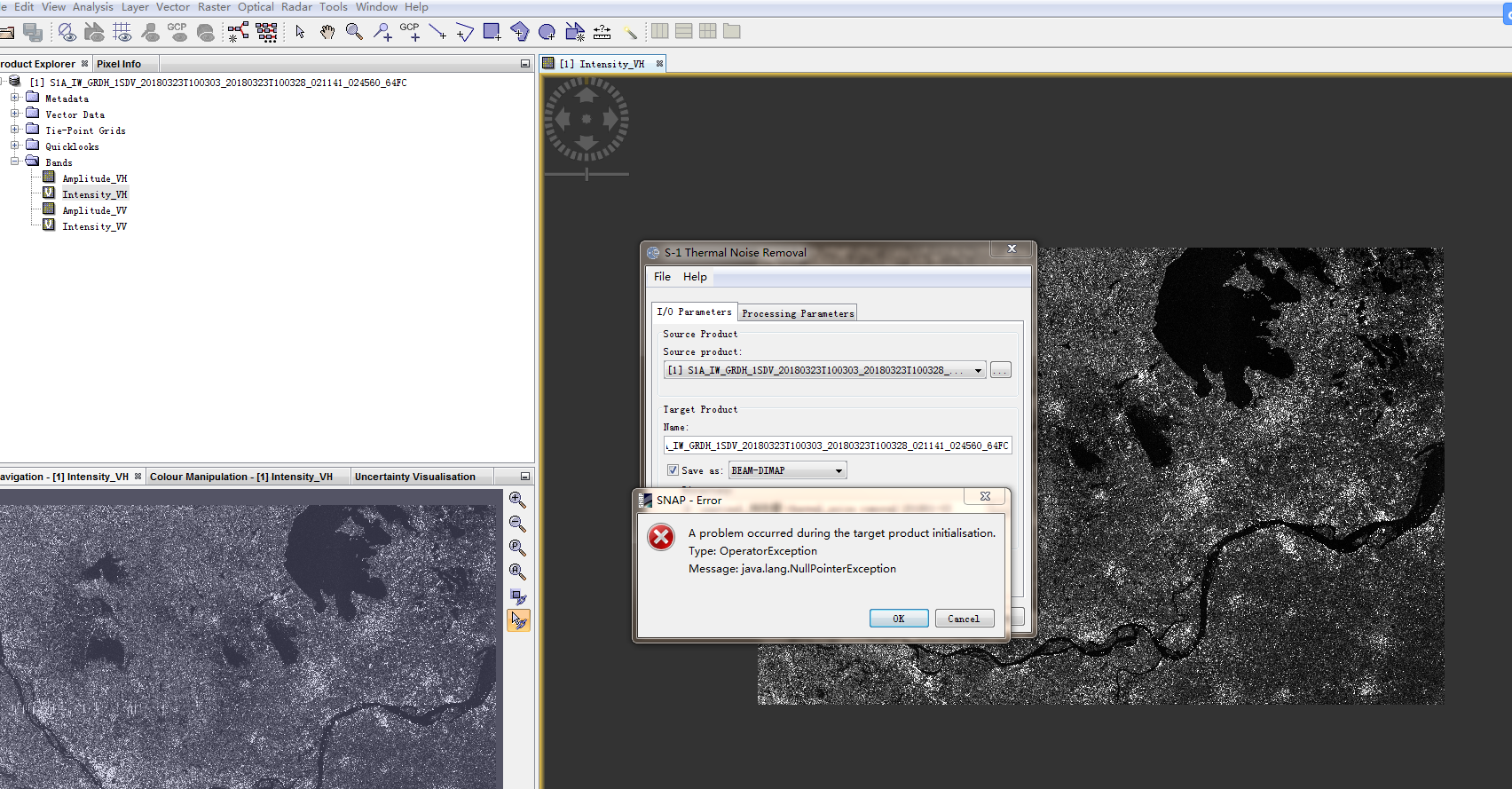
Task: Expand the Metadata tree node
Action: pos(15,98)
